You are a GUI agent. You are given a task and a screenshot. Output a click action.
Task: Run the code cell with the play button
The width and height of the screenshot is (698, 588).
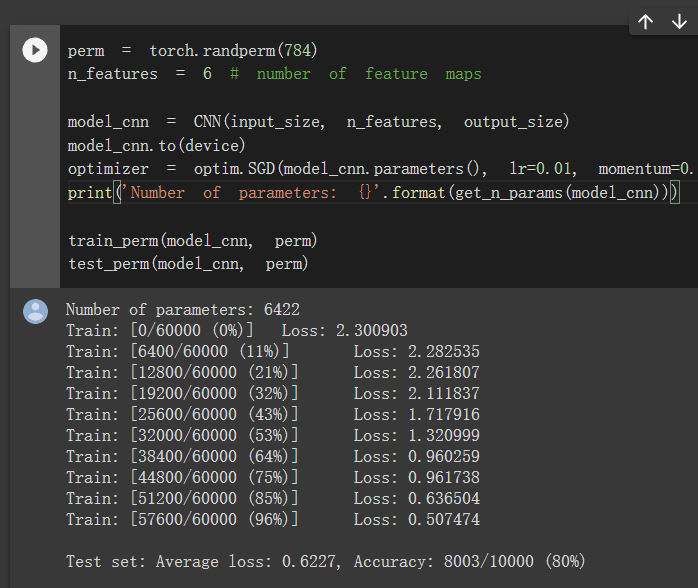35,50
